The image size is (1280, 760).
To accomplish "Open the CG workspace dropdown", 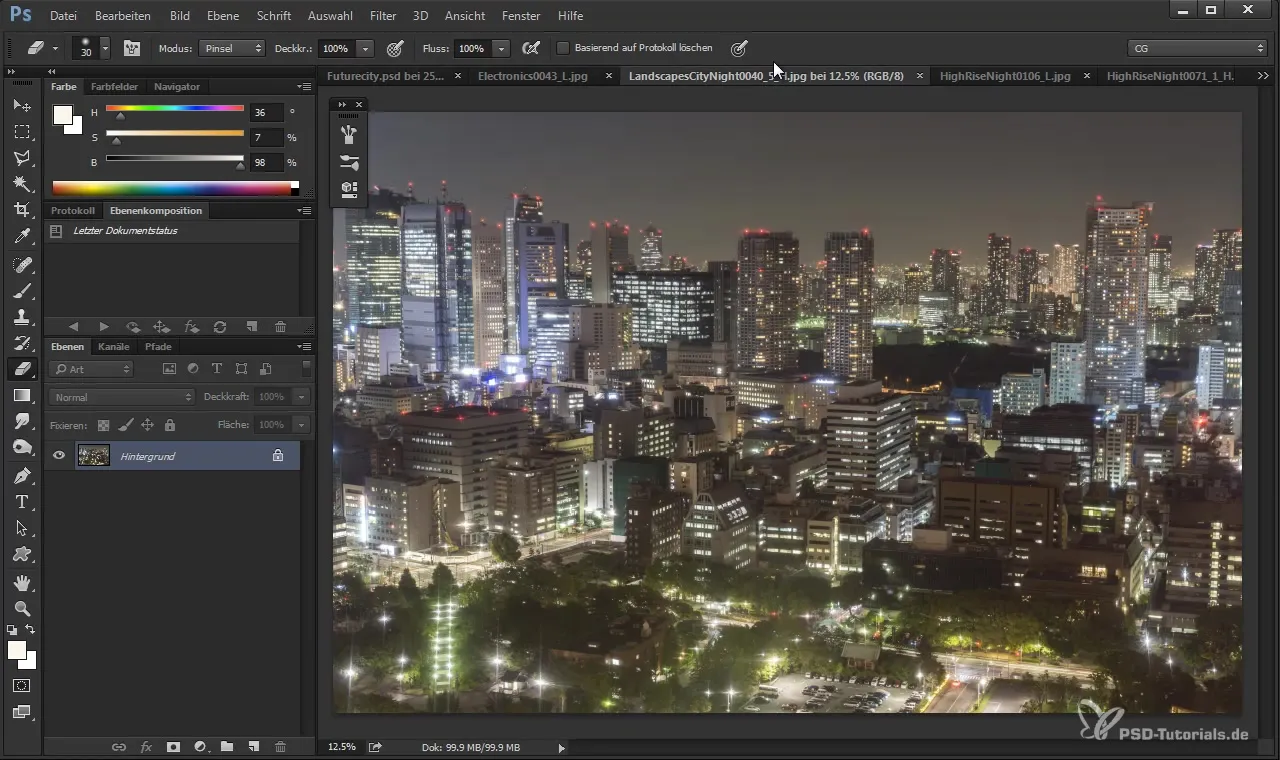I will point(1197,48).
